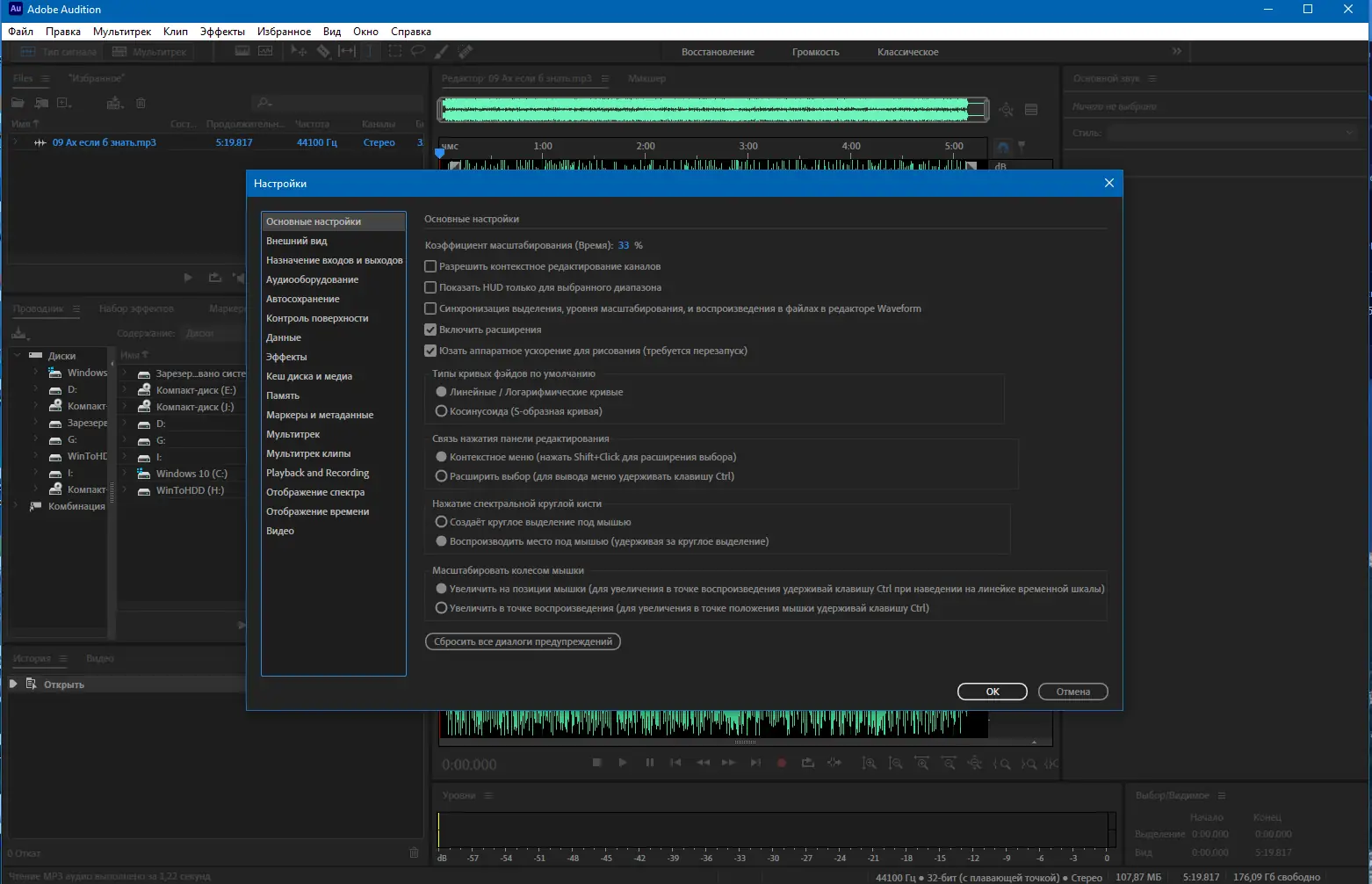Confirm preferences with the OK button
The image size is (1372, 884).
point(992,692)
